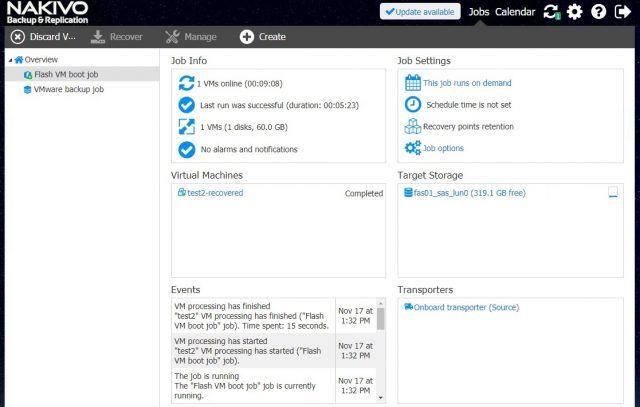Click the Events scrollbar thumb
Screen dimensions: 640x407
(x=380, y=319)
